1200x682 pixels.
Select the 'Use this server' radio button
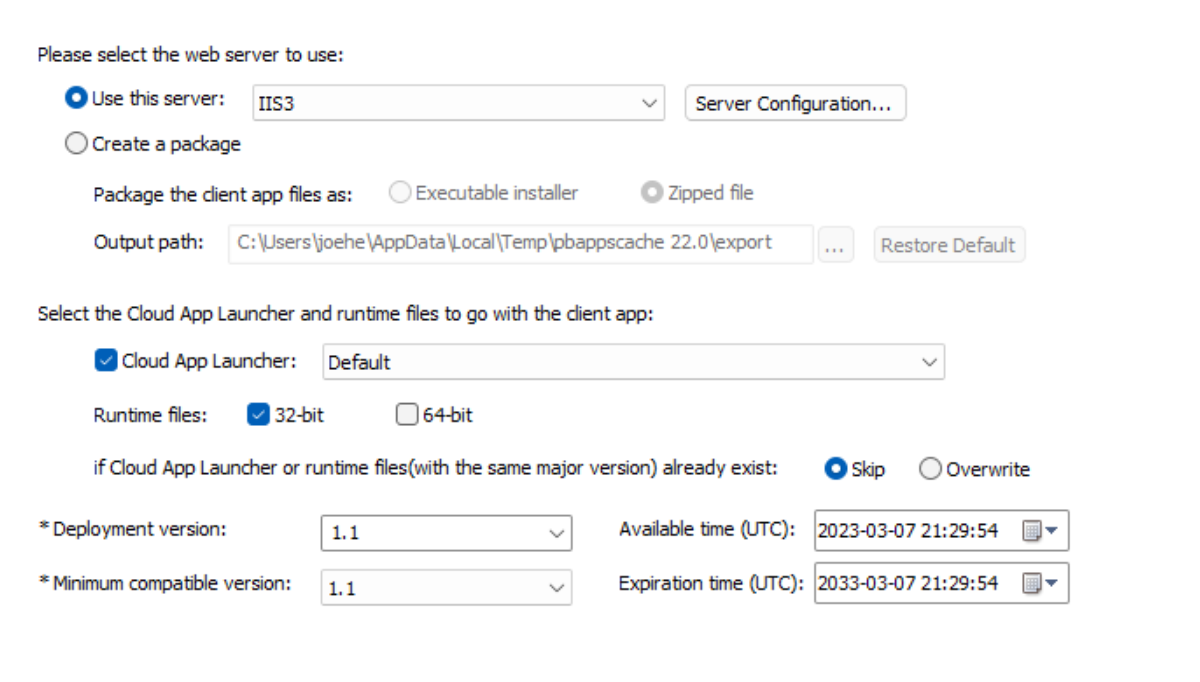[x=76, y=99]
